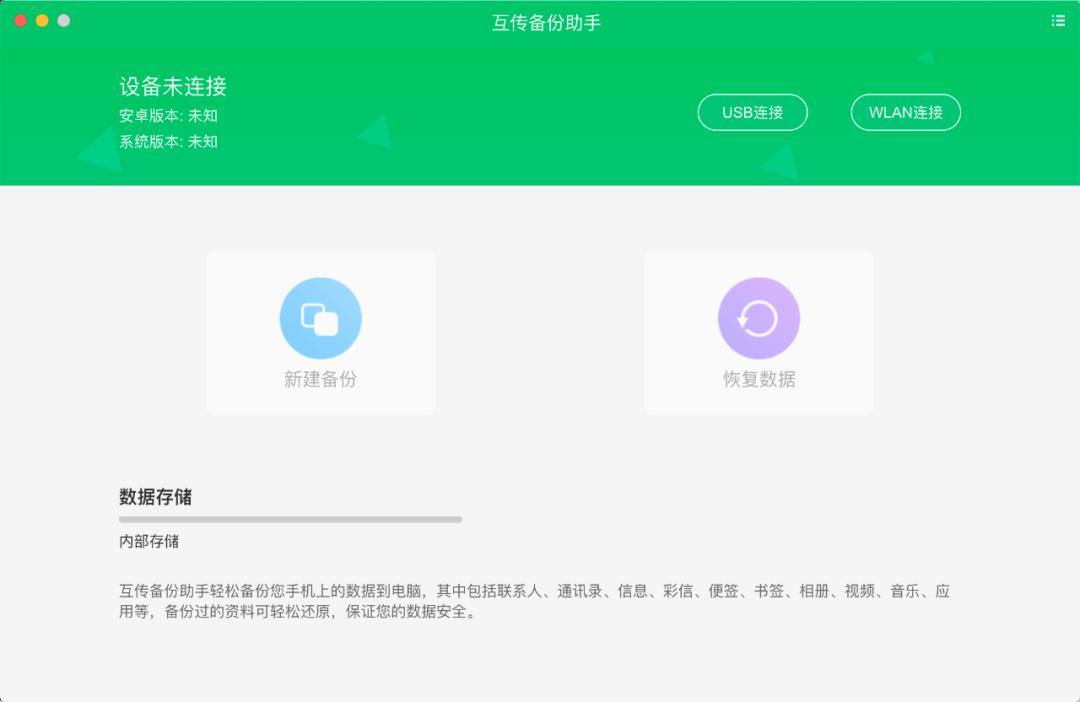Click the storage usage progress bar
1080x702 pixels.
pos(290,520)
